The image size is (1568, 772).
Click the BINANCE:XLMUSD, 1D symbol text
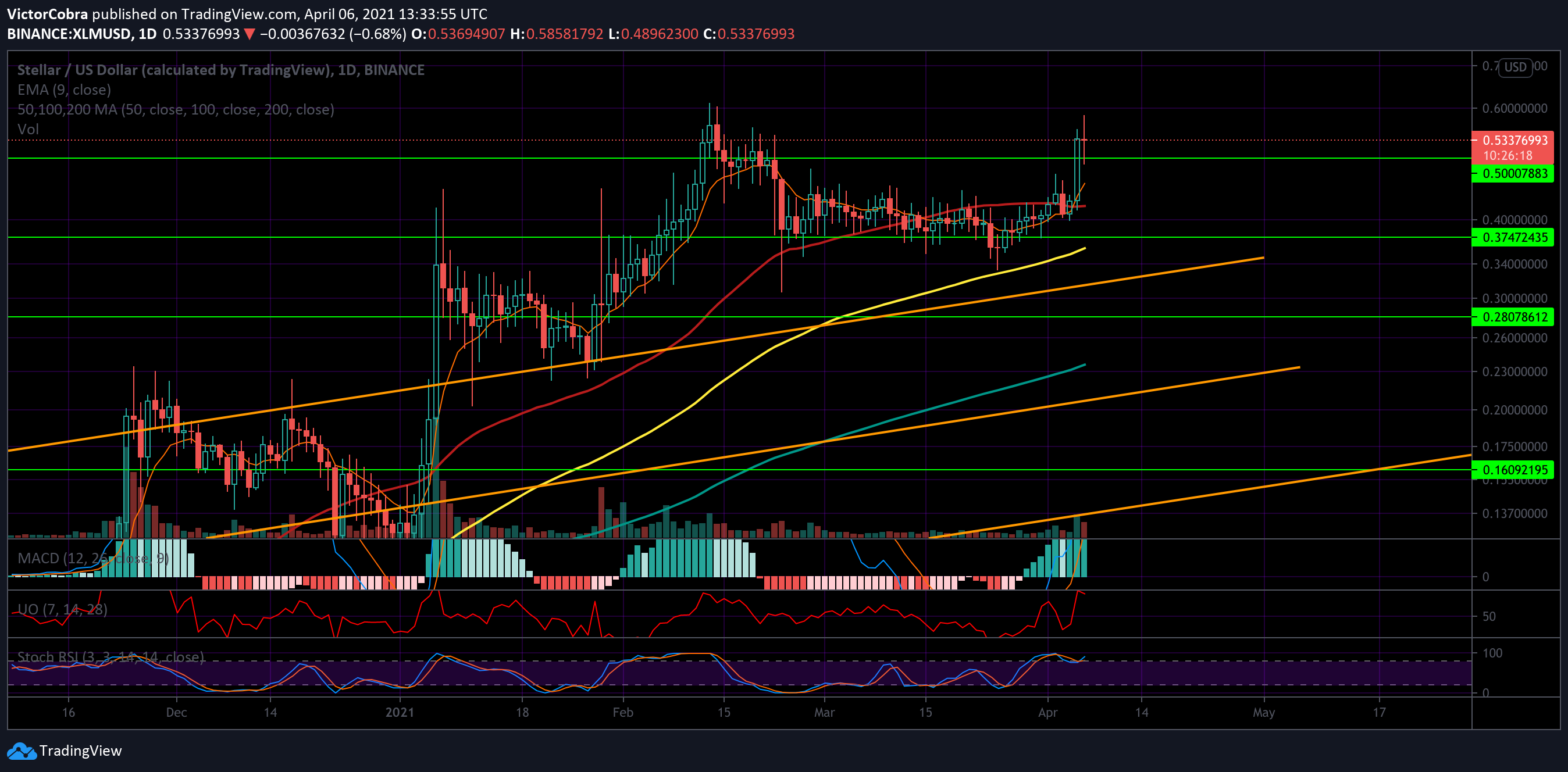pos(81,34)
